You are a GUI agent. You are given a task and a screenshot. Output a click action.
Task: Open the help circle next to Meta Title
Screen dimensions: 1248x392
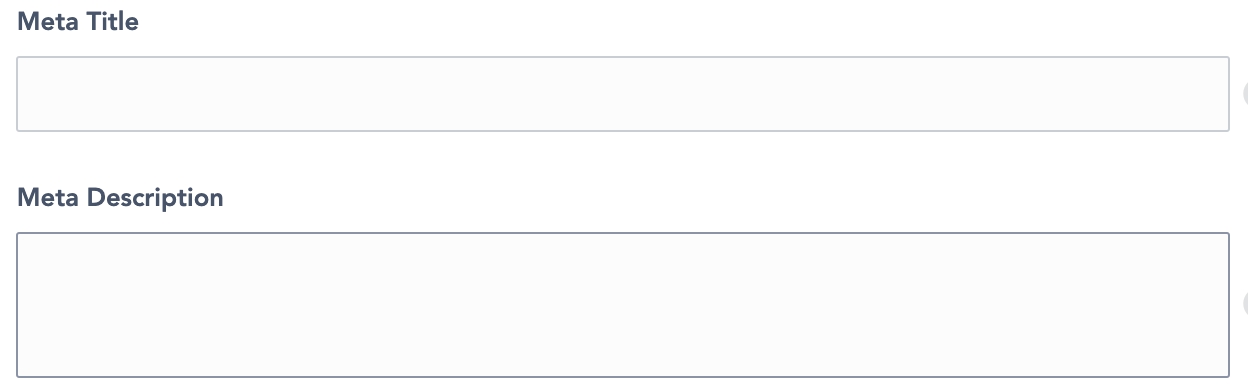(1245, 94)
